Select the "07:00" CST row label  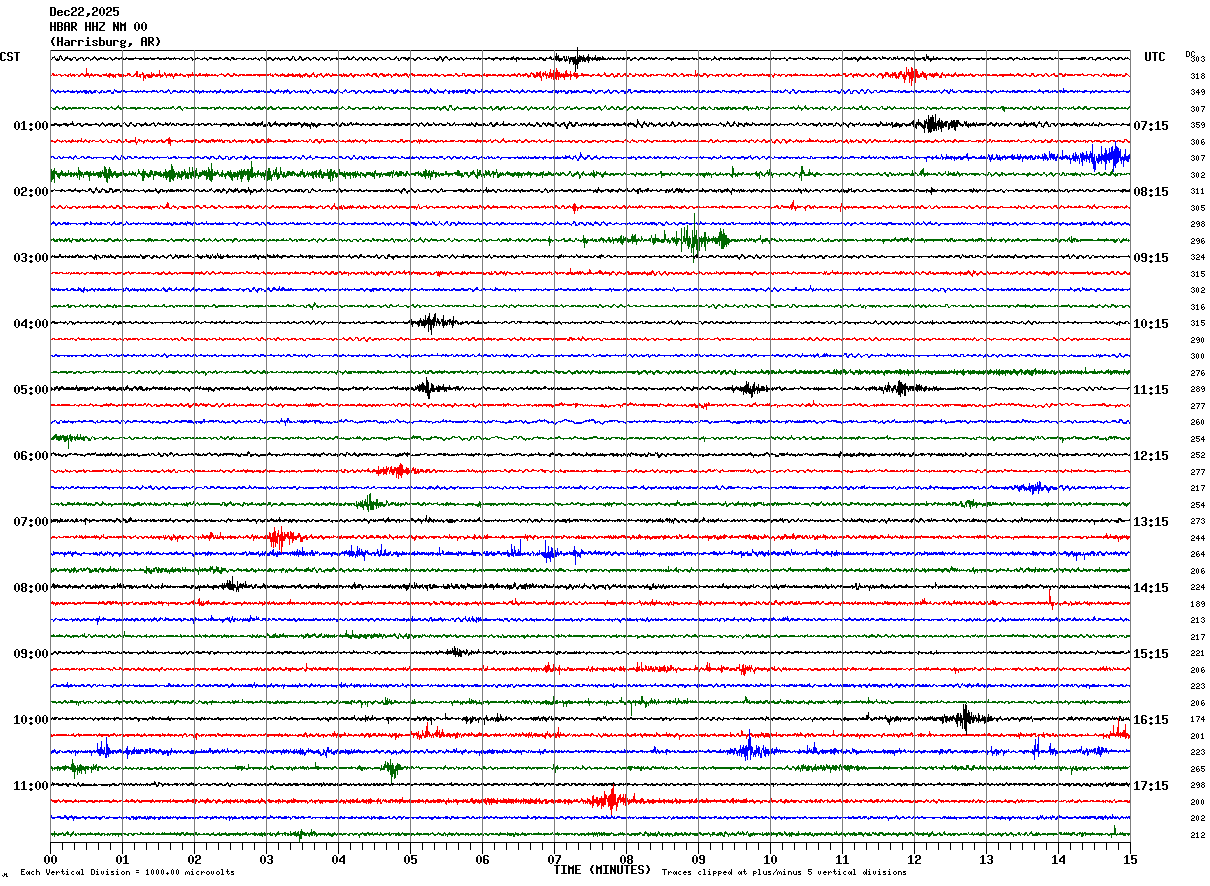[31, 522]
